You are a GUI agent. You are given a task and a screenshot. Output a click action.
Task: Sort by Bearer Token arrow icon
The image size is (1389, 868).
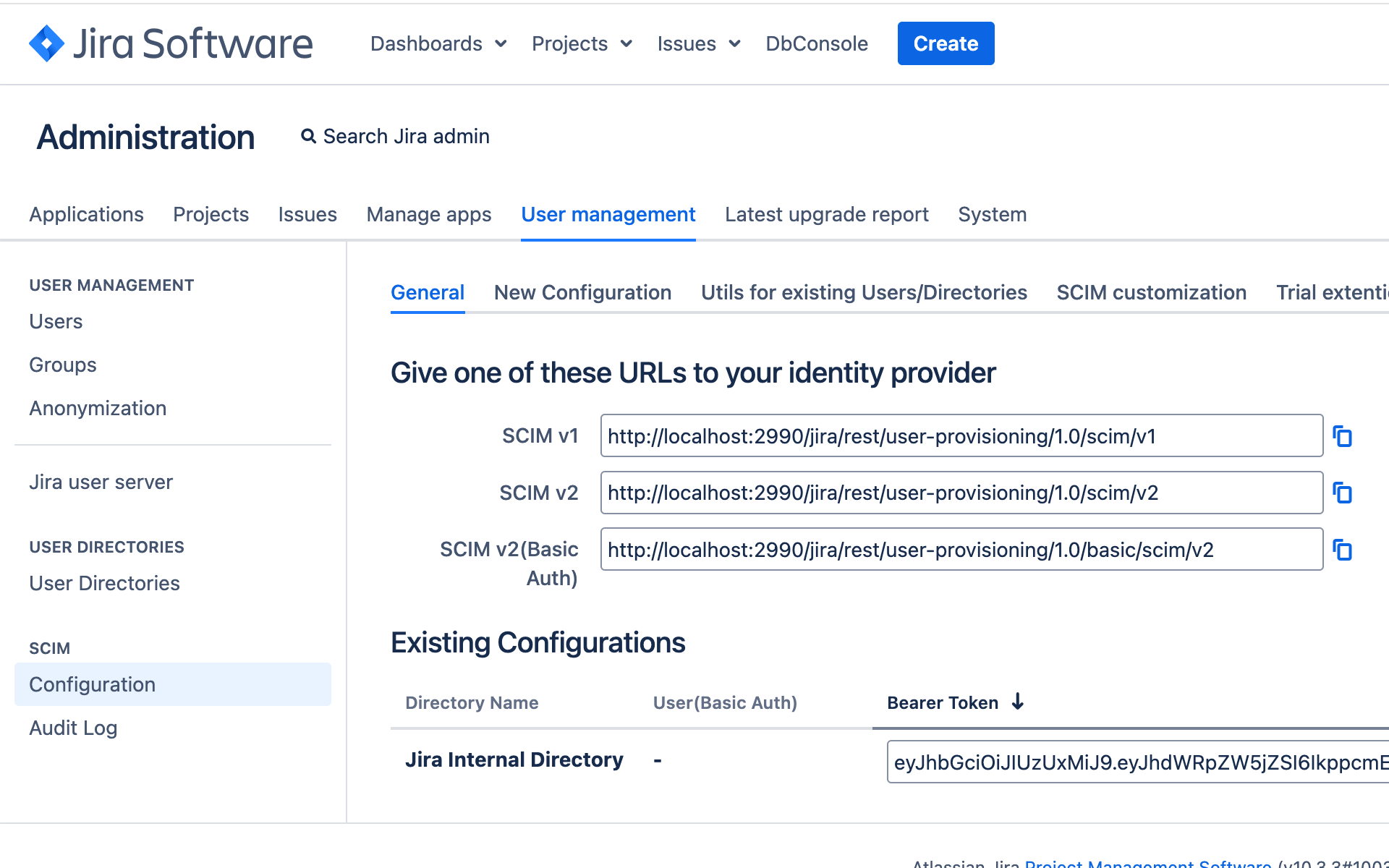click(1018, 702)
